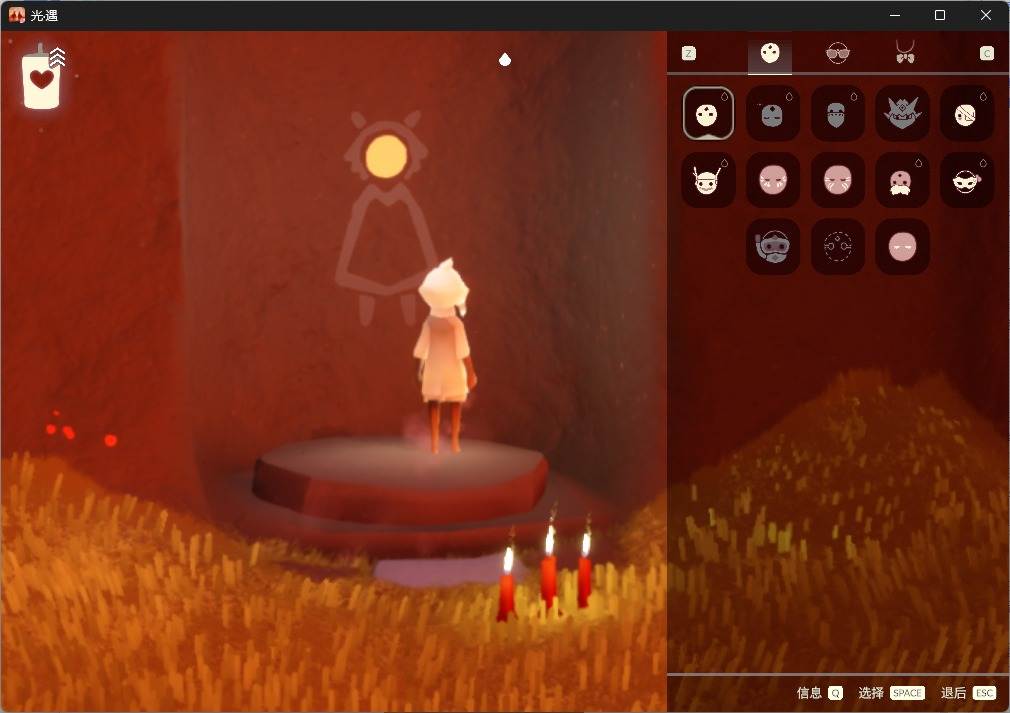Image resolution: width=1010 pixels, height=713 pixels.
Task: Pick the grey ninja face-covering mask
Action: [837, 114]
